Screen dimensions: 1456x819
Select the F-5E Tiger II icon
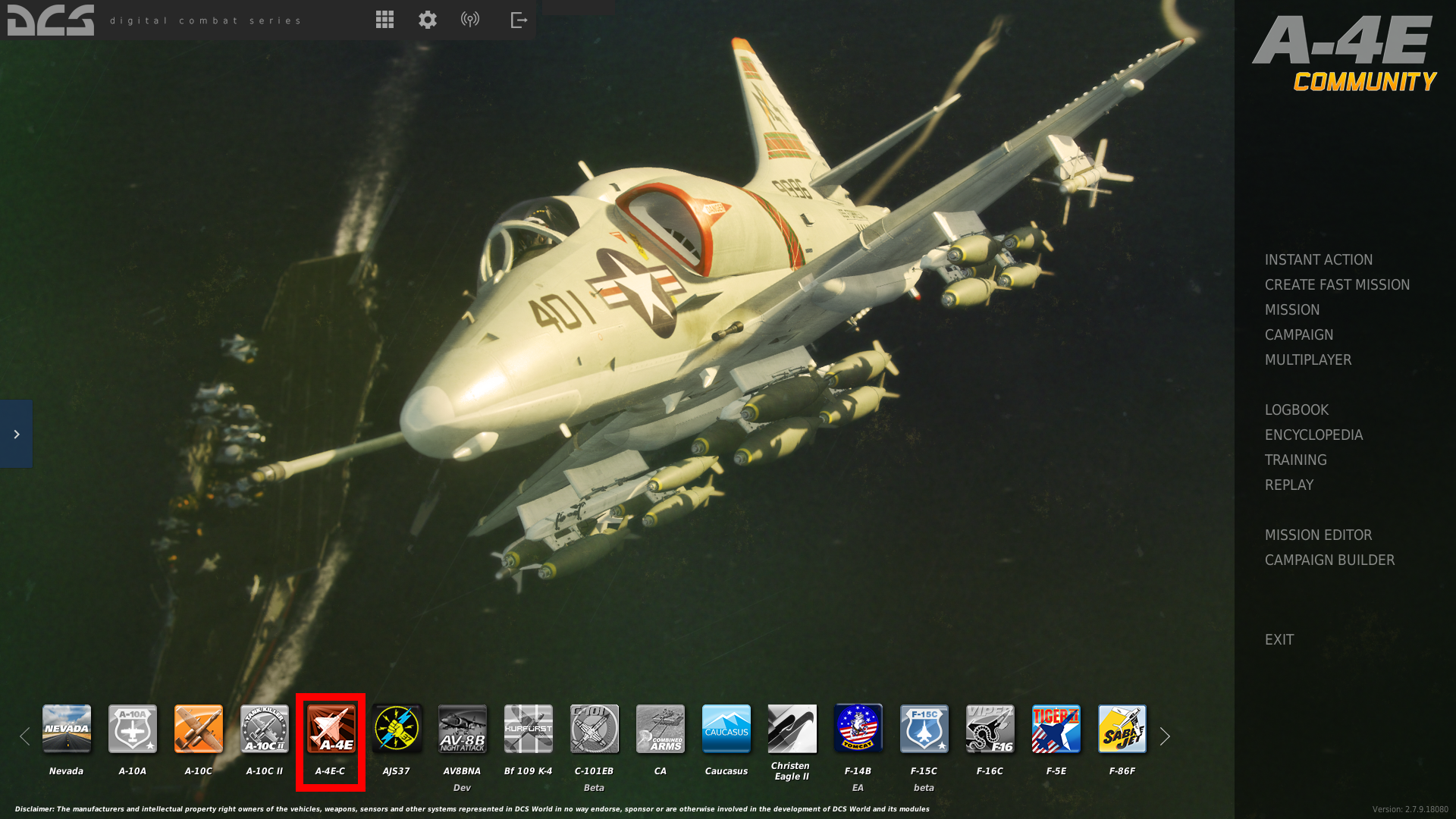click(1056, 729)
